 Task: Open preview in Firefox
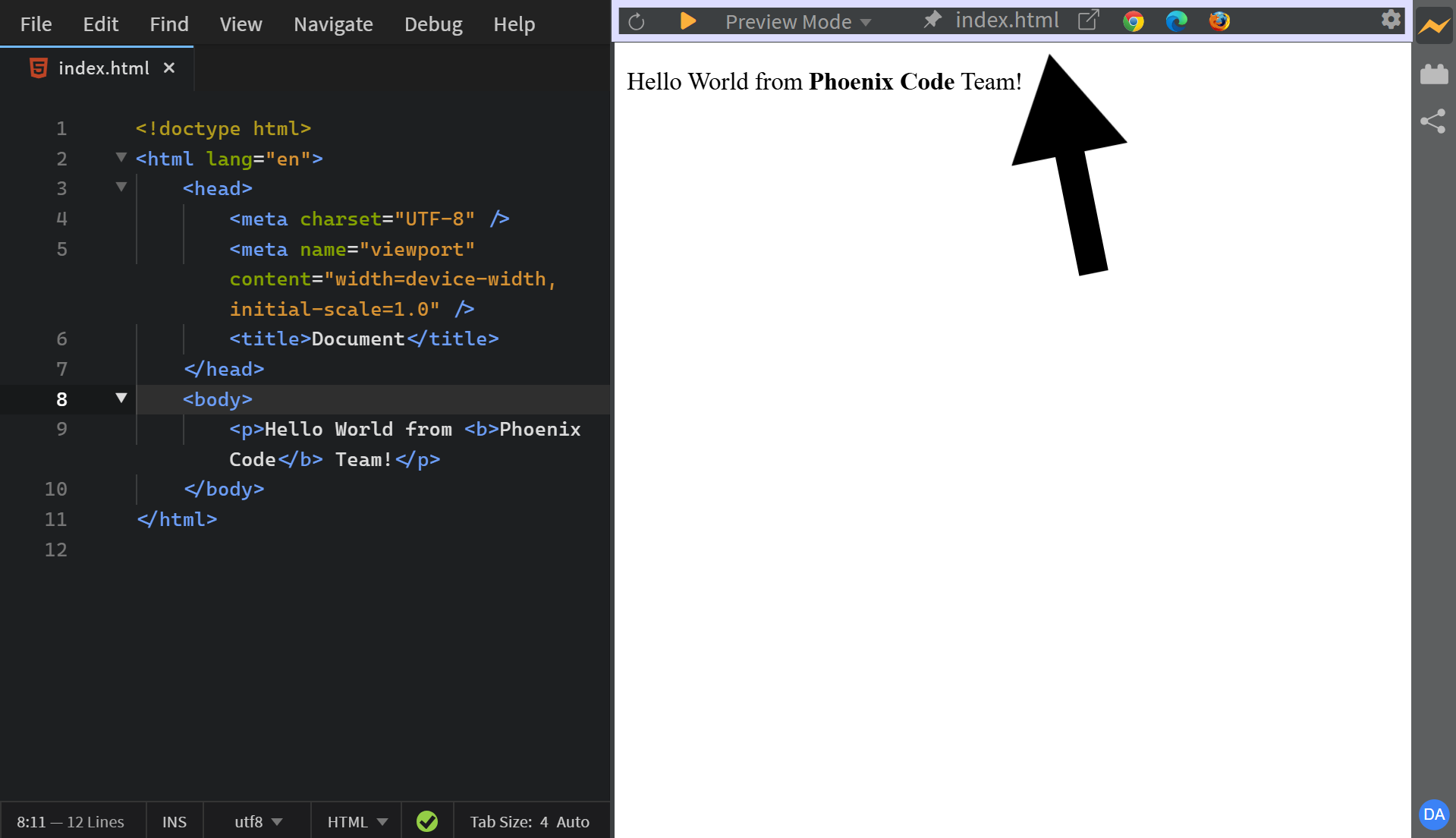click(1219, 21)
